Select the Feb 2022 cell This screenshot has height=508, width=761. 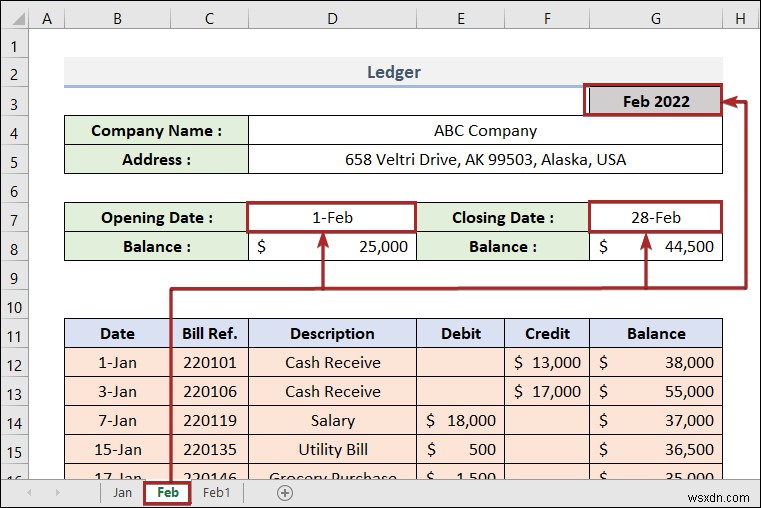point(656,101)
